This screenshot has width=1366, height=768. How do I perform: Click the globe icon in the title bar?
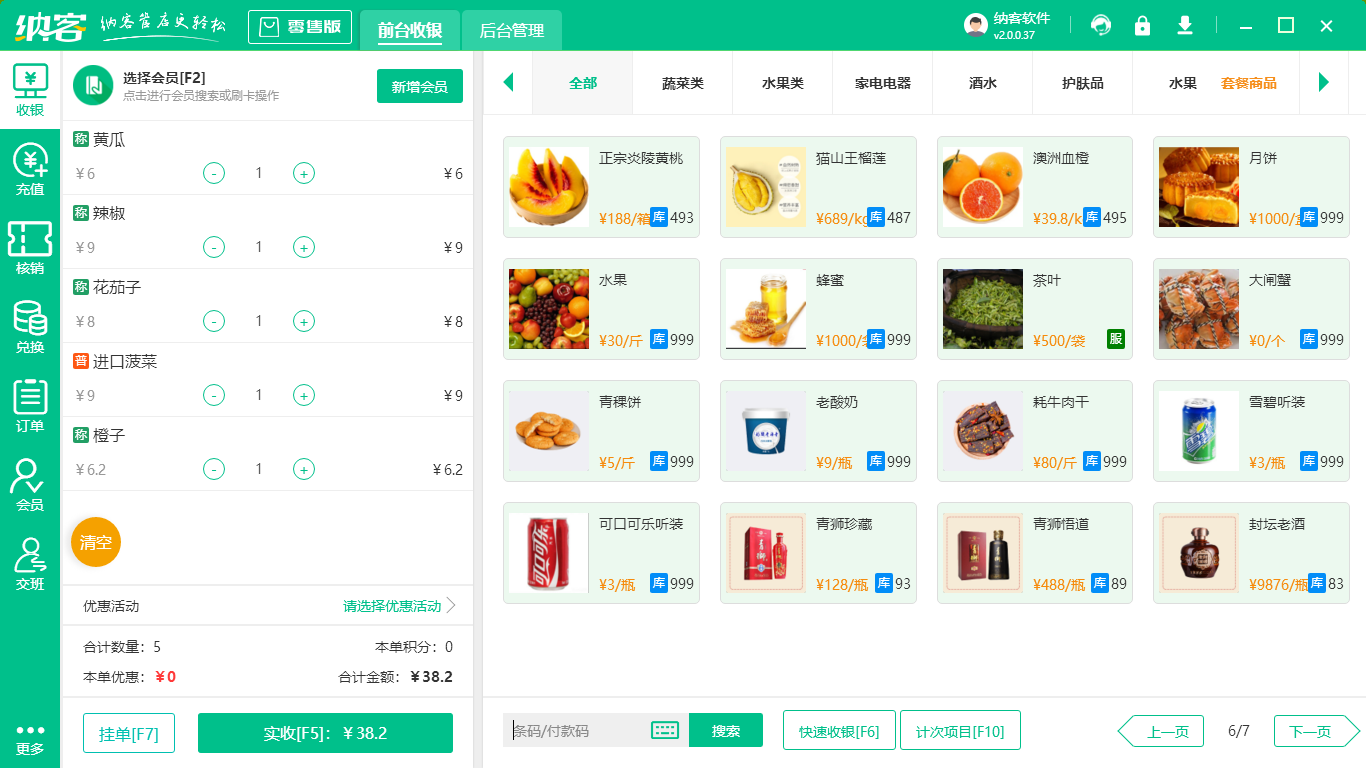pyautogui.click(x=1100, y=26)
